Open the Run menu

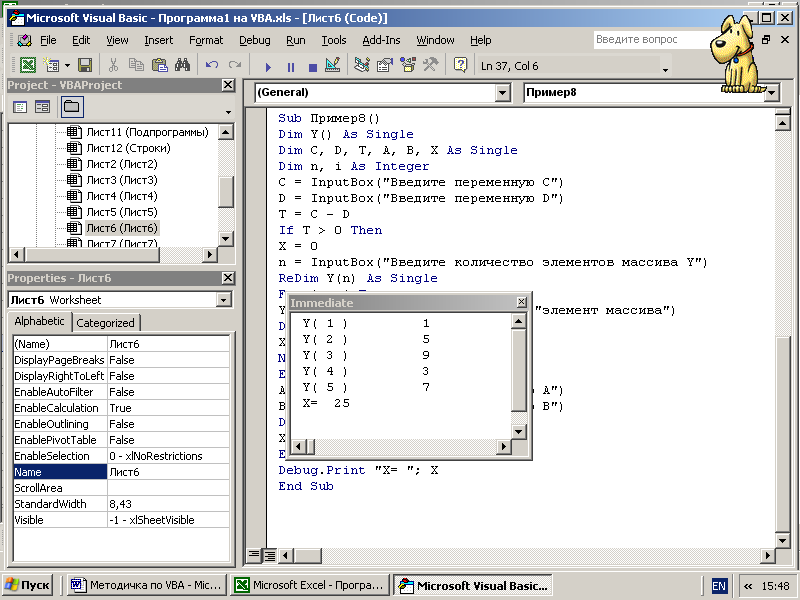point(295,40)
